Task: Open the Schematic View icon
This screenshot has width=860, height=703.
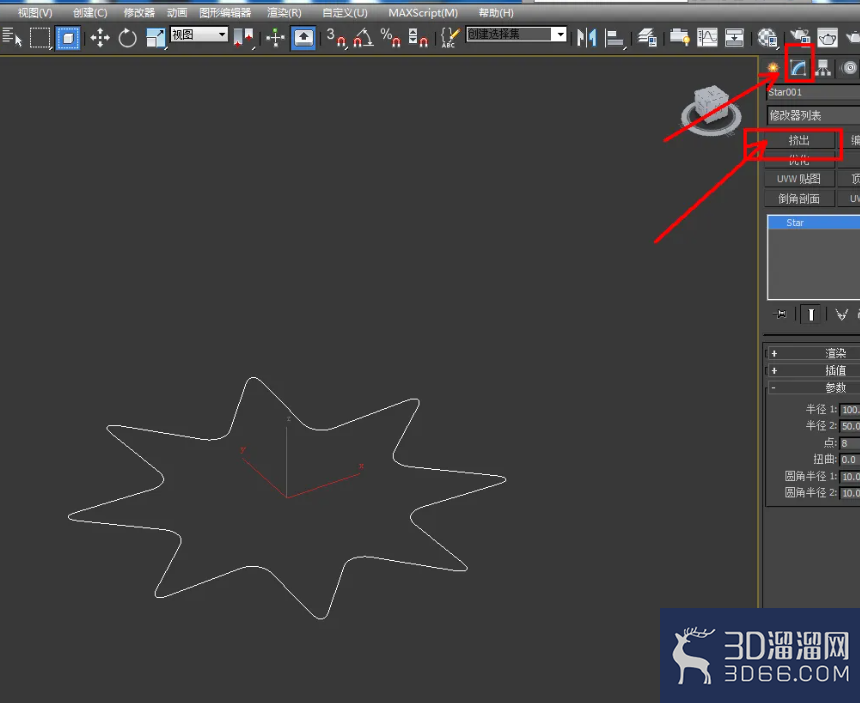Action: pyautogui.click(x=734, y=38)
